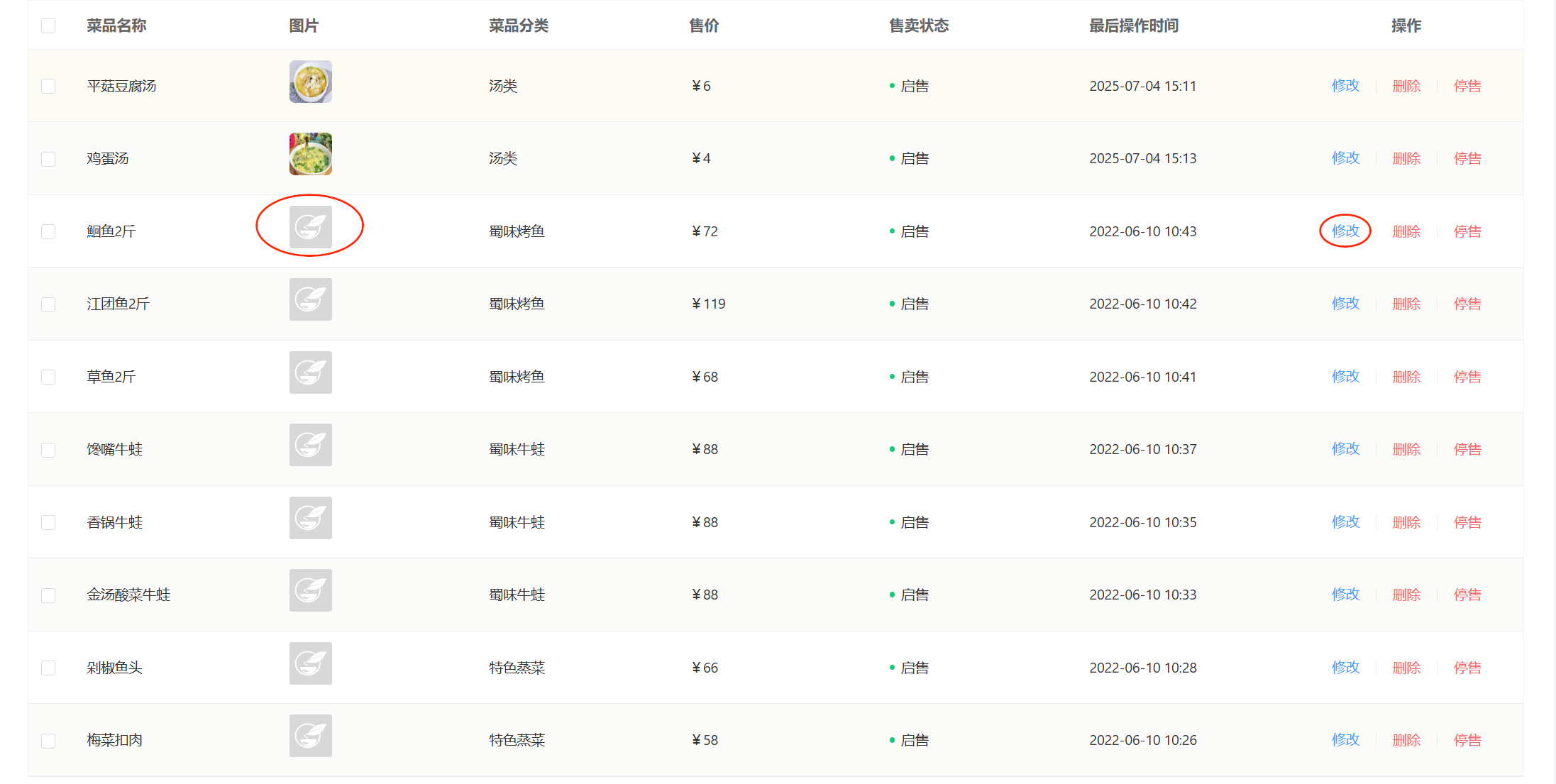Click 删除 link for 江团鱼2斤

(1406, 304)
